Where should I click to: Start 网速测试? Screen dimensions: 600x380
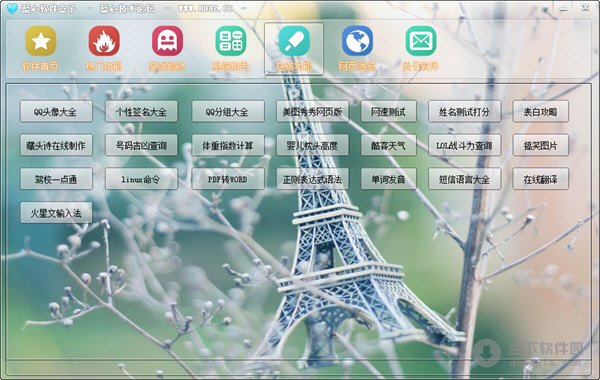tap(388, 112)
